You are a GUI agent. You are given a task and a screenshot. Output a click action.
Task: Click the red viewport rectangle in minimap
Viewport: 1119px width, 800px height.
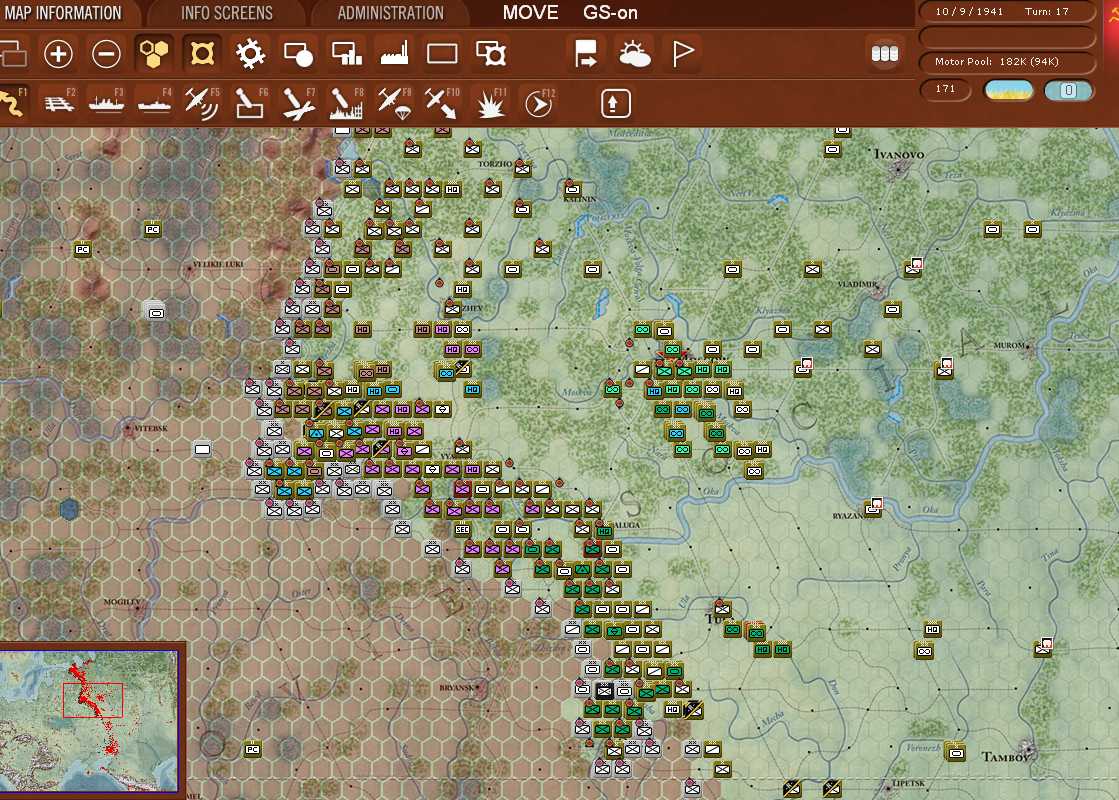point(93,700)
